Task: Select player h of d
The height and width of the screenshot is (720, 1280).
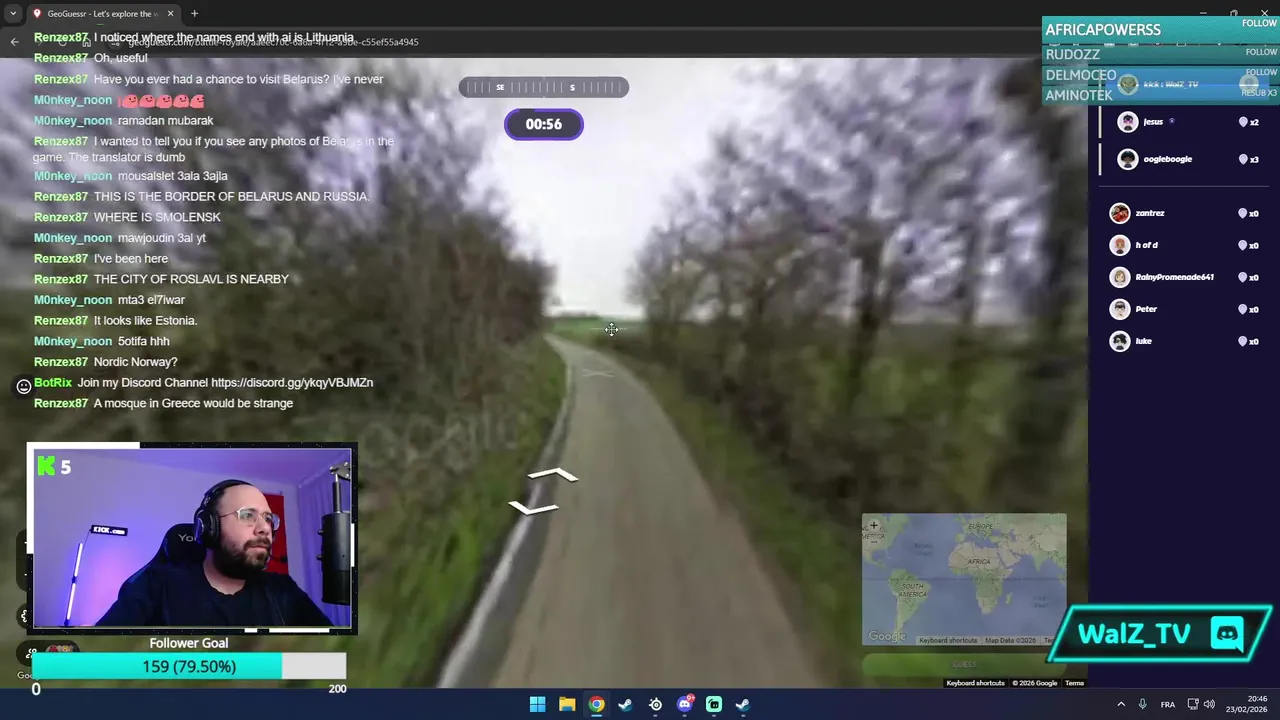Action: point(1183,245)
